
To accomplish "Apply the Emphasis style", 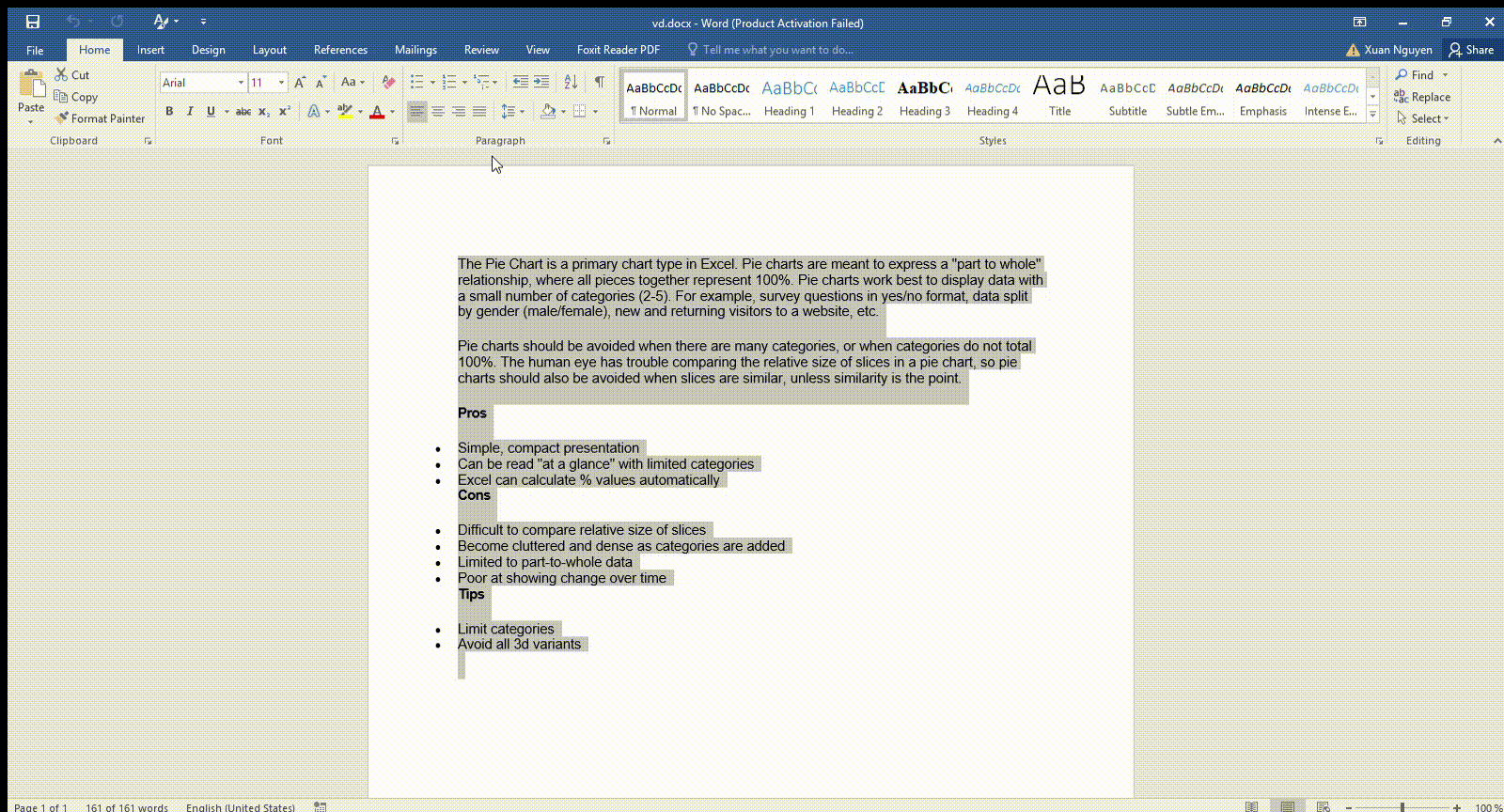I will click(1262, 97).
